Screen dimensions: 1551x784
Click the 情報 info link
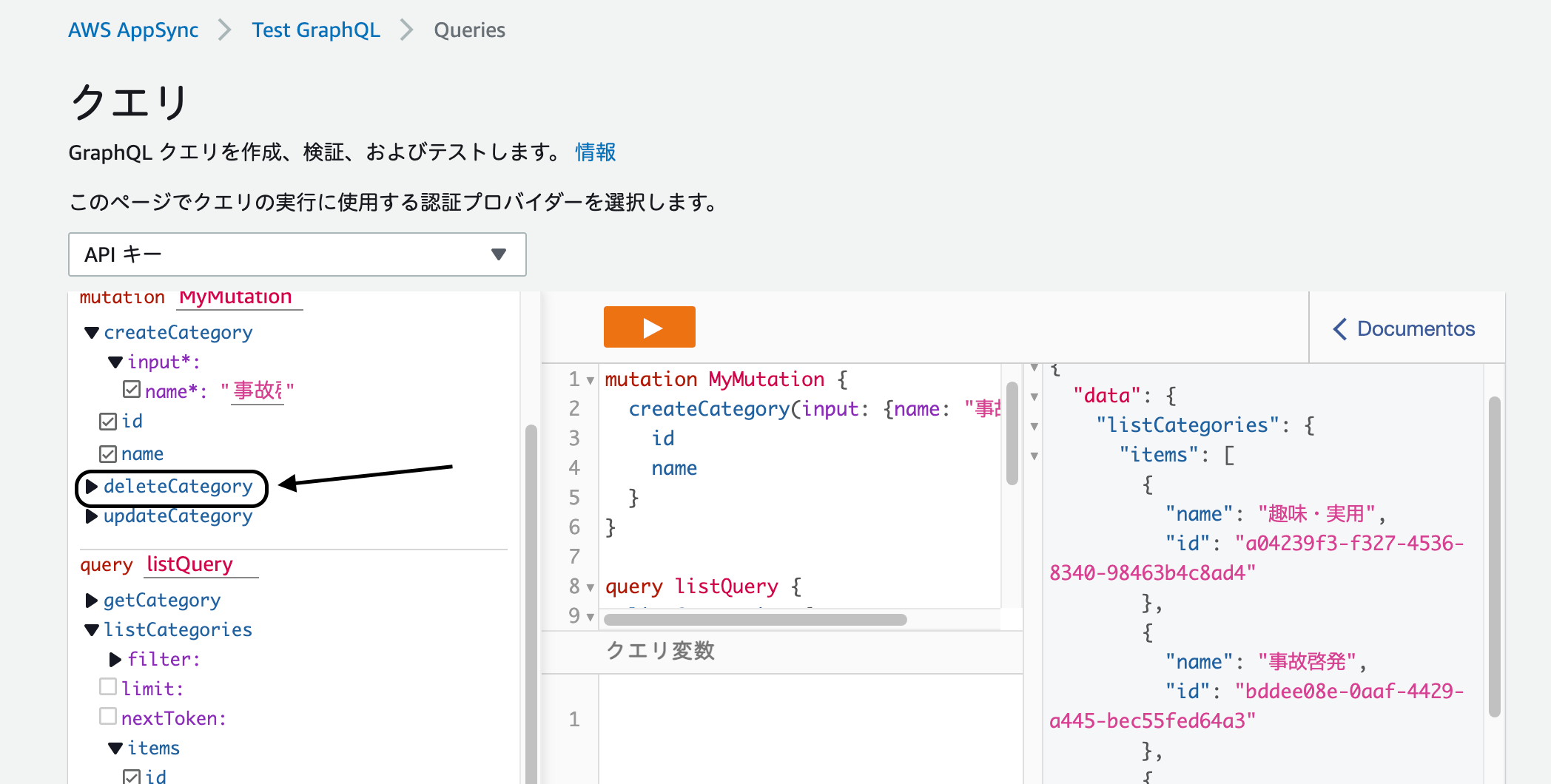tap(596, 152)
